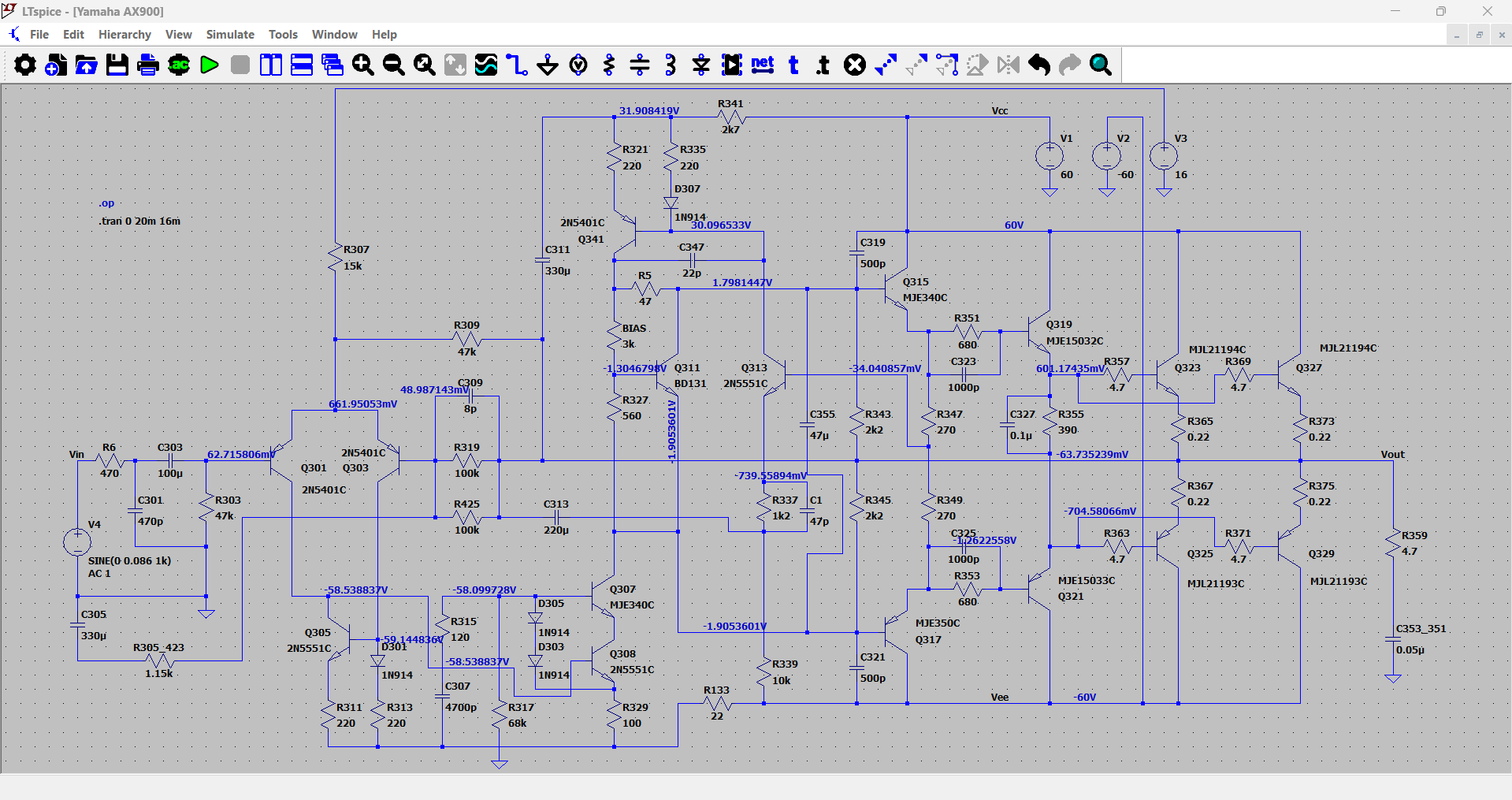The width and height of the screenshot is (1512, 800).
Task: Click the Autorange gray icon
Action: 455,65
